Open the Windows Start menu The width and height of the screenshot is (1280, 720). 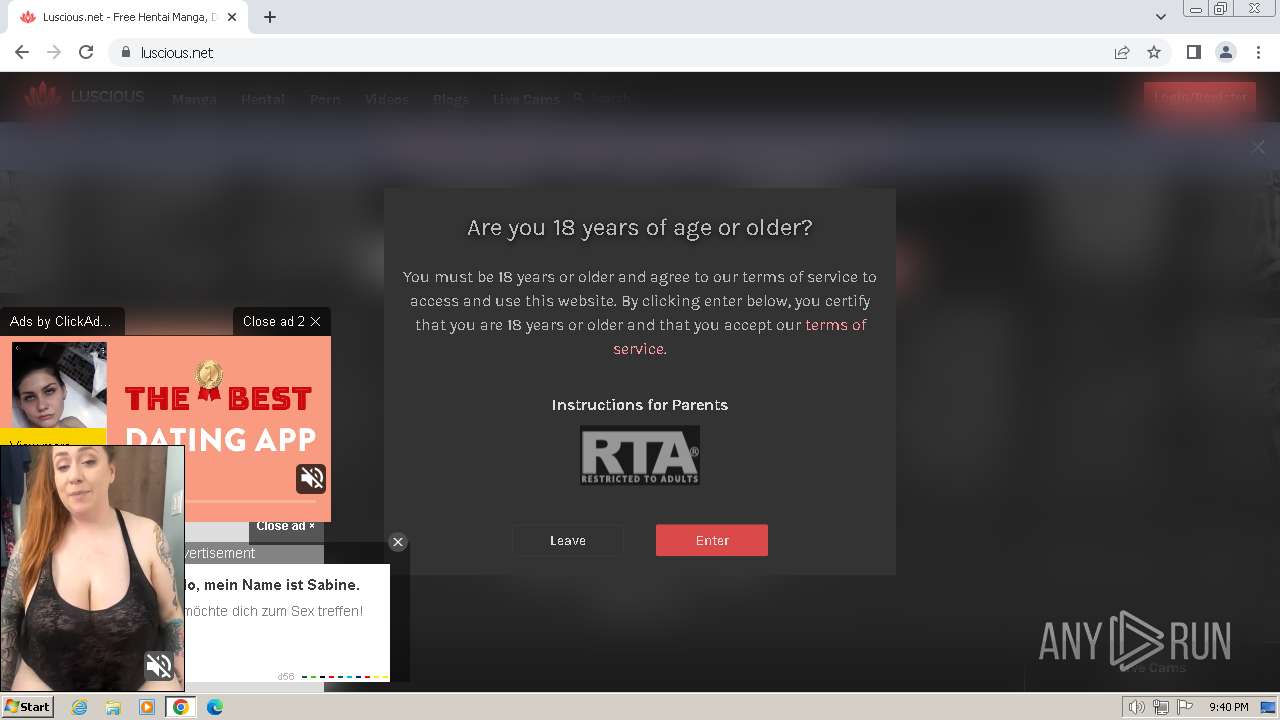[x=27, y=707]
